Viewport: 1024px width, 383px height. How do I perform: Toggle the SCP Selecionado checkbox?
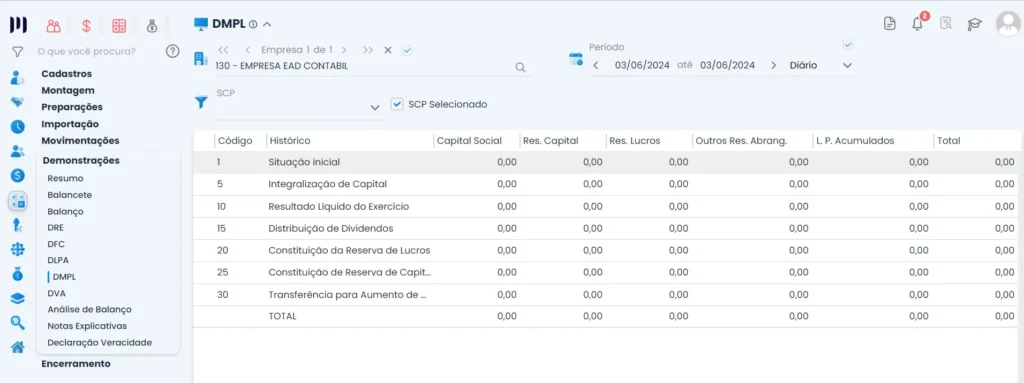397,104
